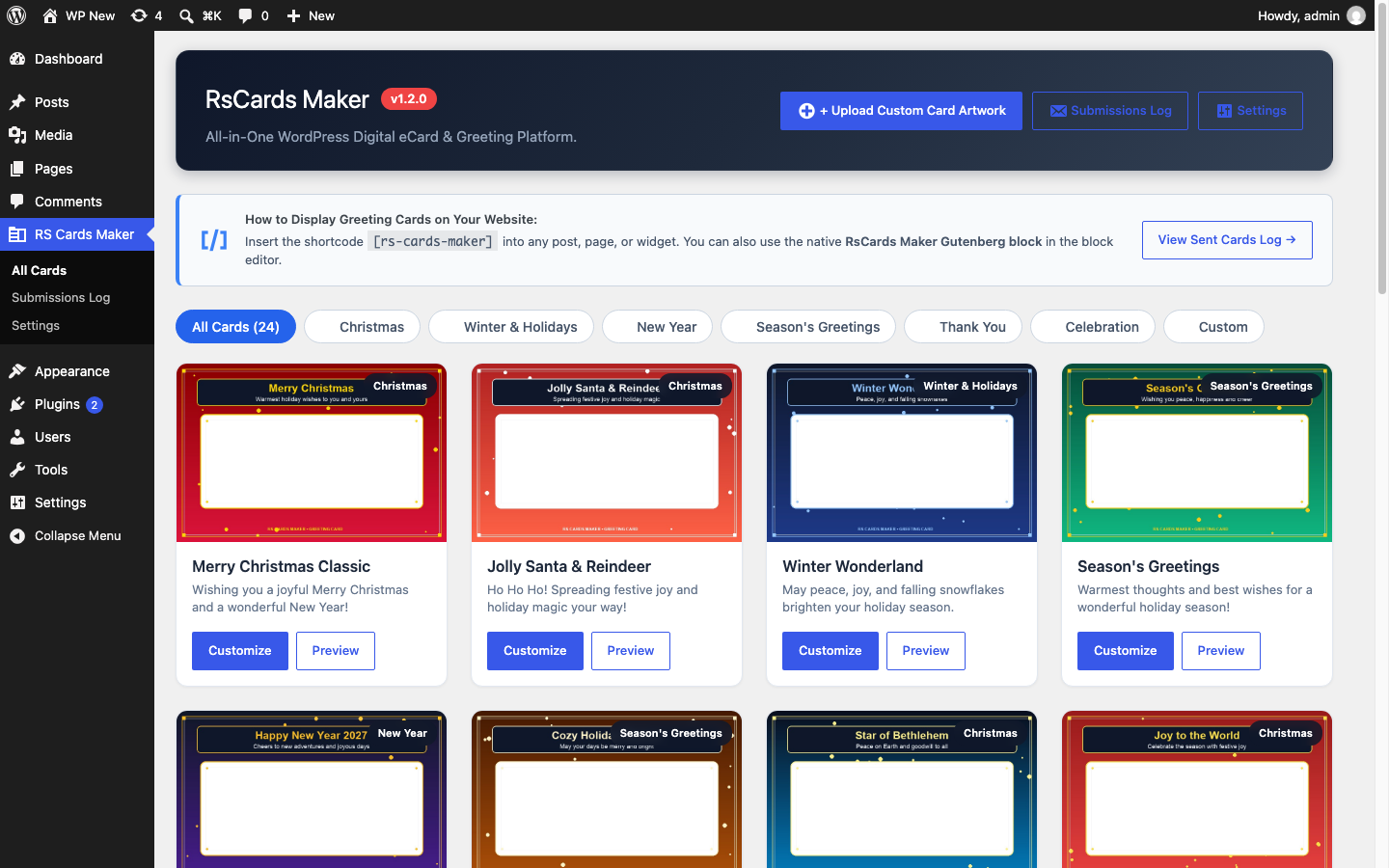Screen dimensions: 1389x868
Task: Click the Dashboard gauge icon in sidebar
Action: (x=17, y=59)
